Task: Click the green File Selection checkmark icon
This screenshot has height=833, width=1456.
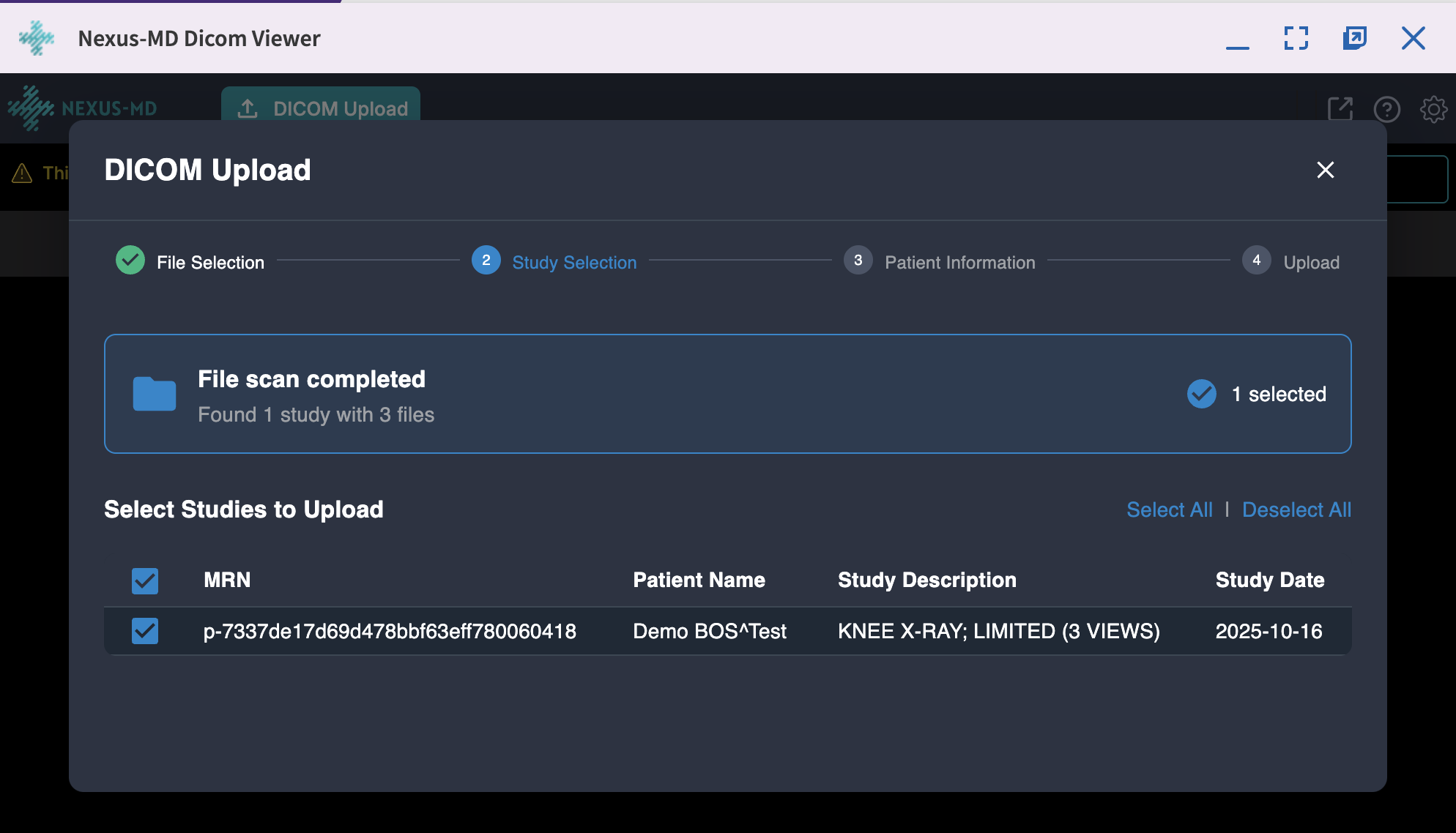Action: (130, 261)
